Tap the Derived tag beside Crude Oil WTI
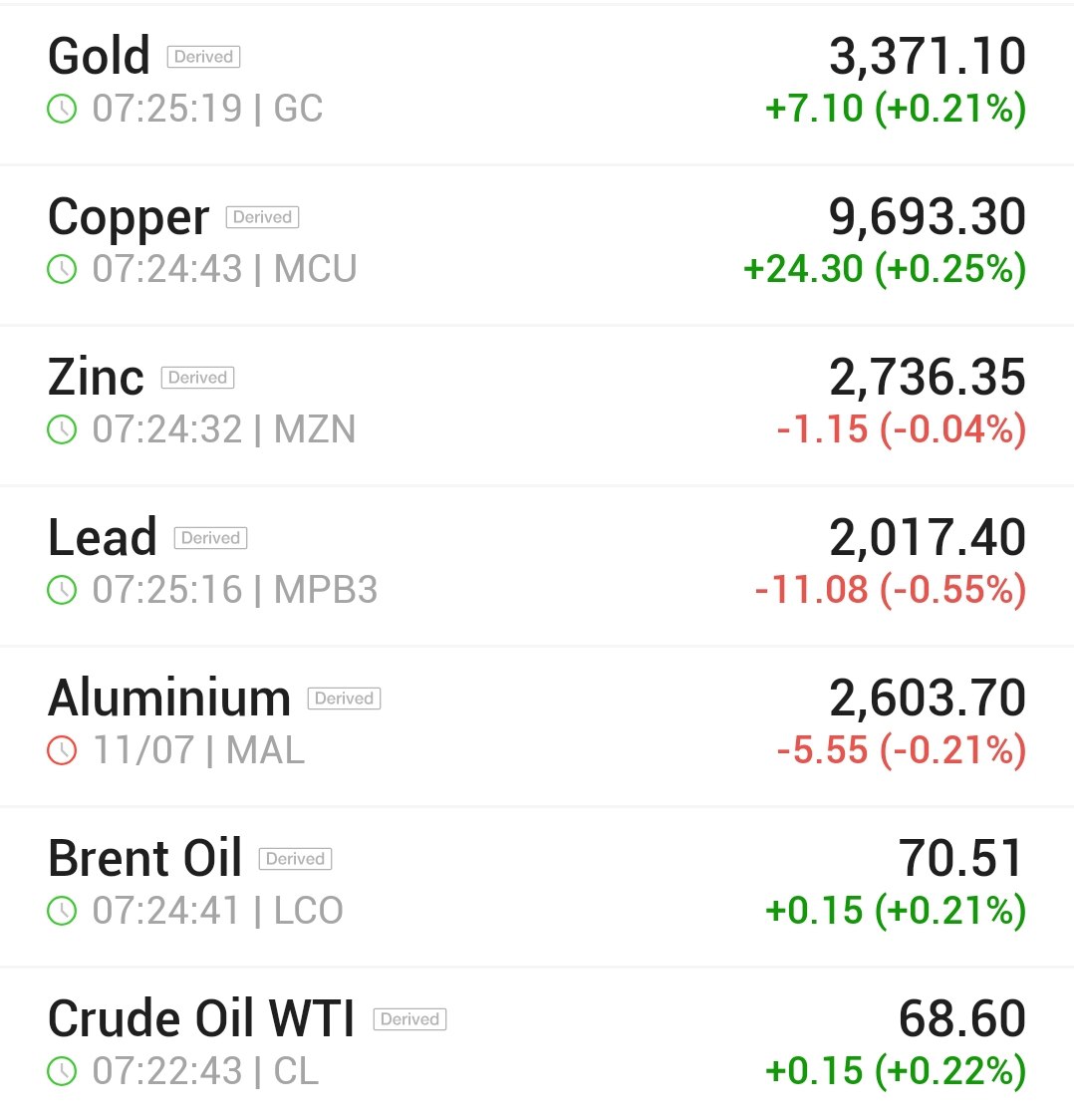Image resolution: width=1074 pixels, height=1120 pixels. tap(409, 1019)
